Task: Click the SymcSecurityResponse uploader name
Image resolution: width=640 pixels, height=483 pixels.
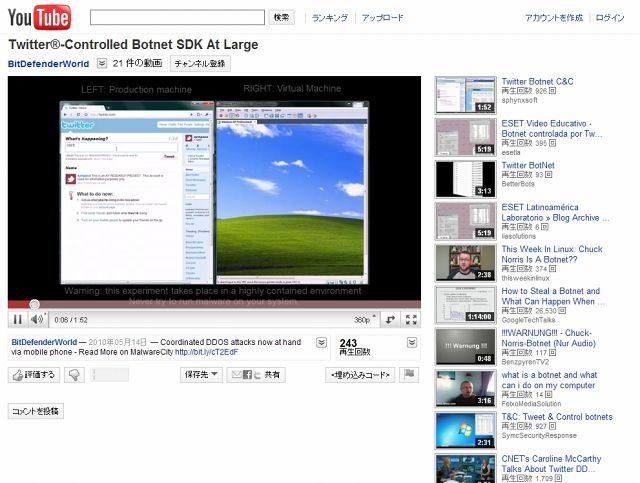Action: tap(539, 436)
